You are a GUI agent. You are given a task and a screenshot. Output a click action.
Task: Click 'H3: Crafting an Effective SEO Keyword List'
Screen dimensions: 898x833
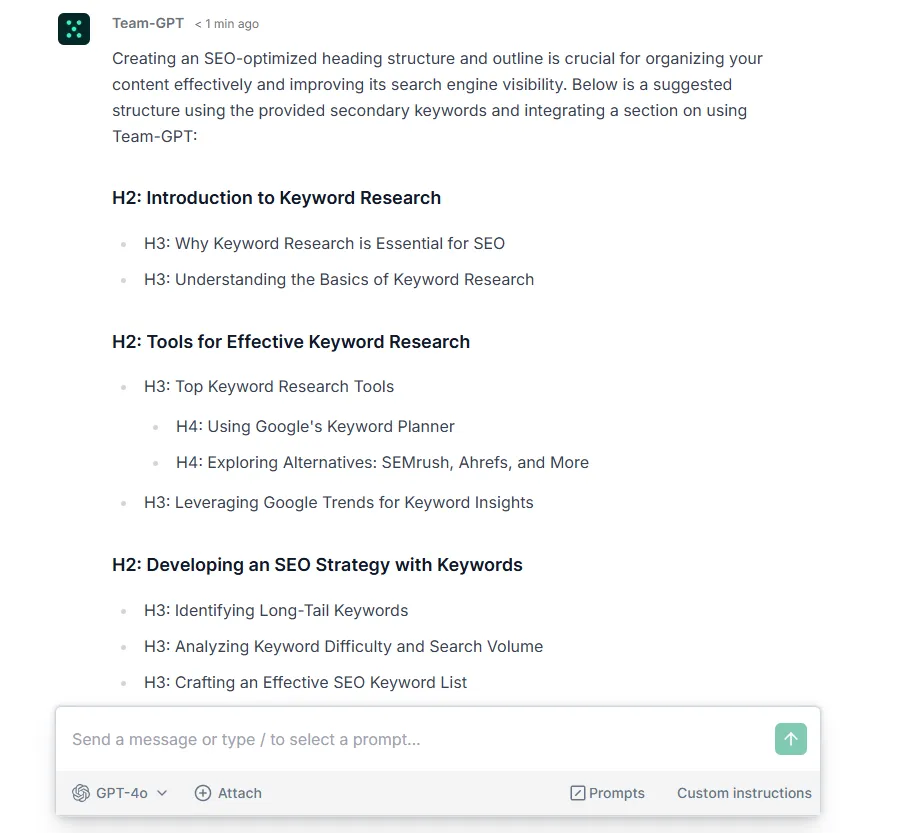(306, 682)
